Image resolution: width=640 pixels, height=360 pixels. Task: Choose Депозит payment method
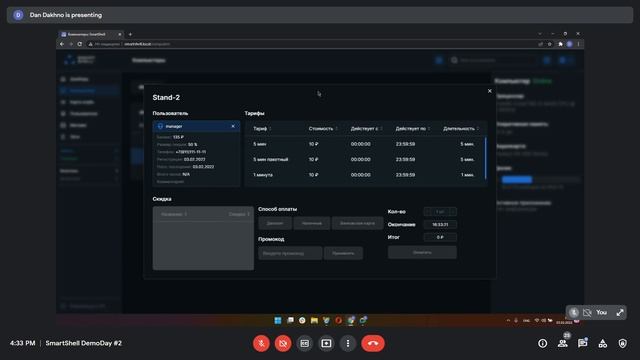point(275,223)
